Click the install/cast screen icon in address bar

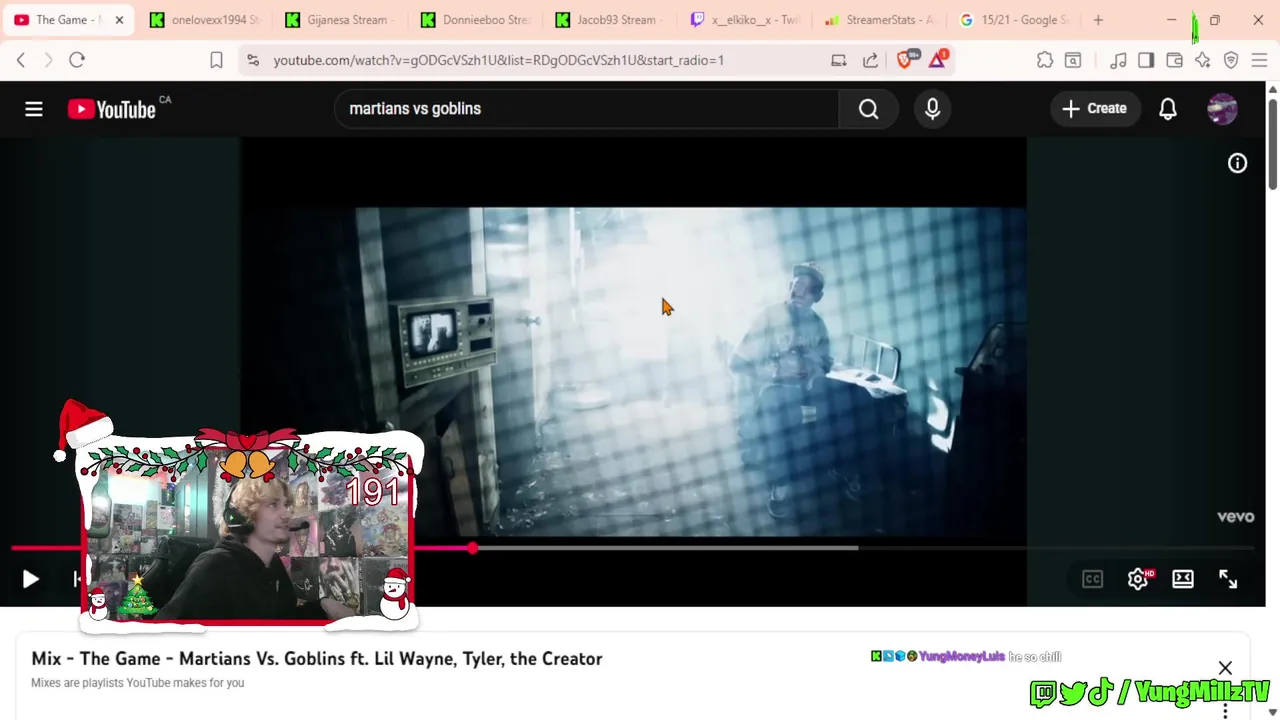(x=839, y=60)
